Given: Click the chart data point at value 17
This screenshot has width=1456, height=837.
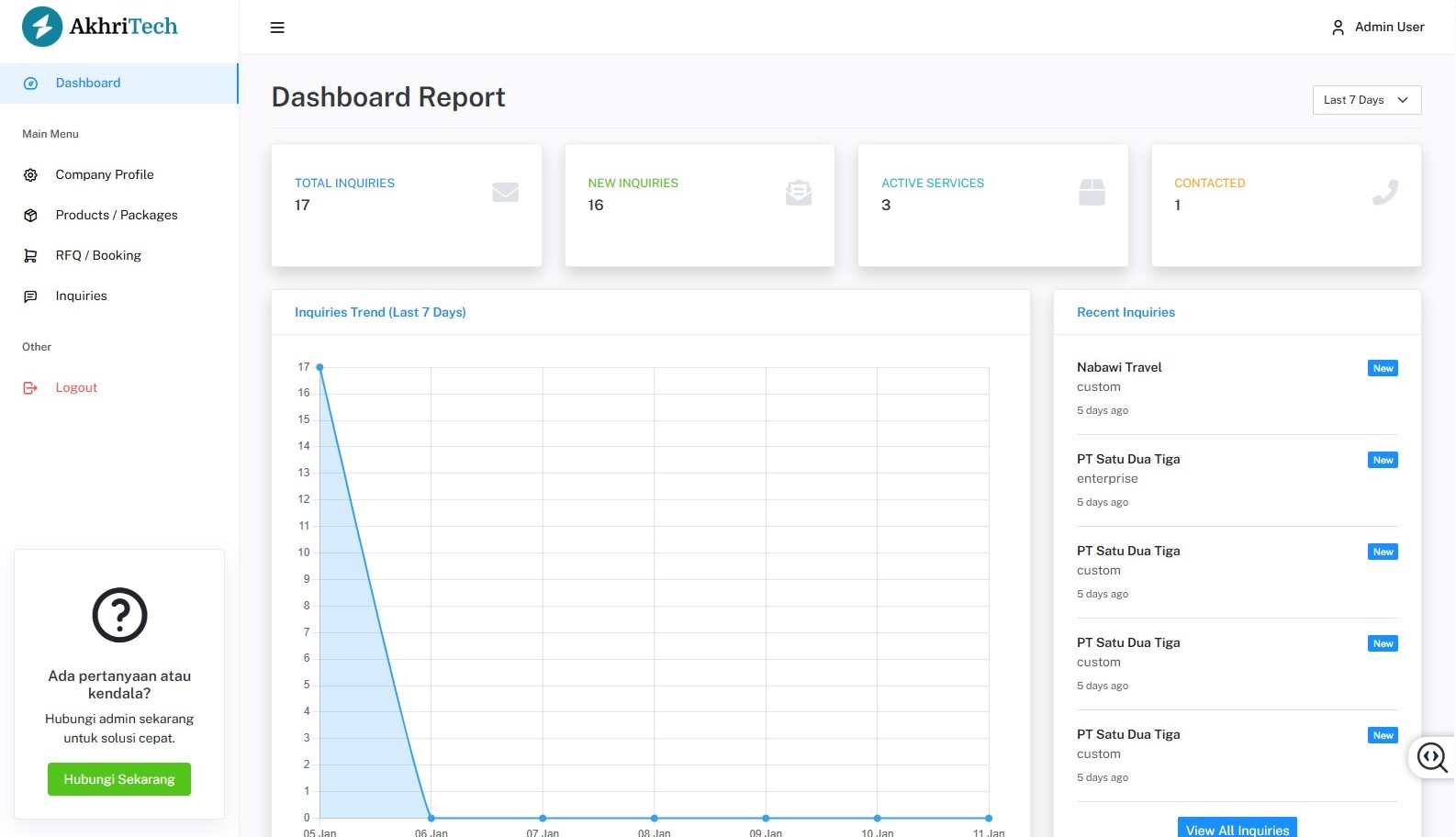Looking at the screenshot, I should click(319, 367).
